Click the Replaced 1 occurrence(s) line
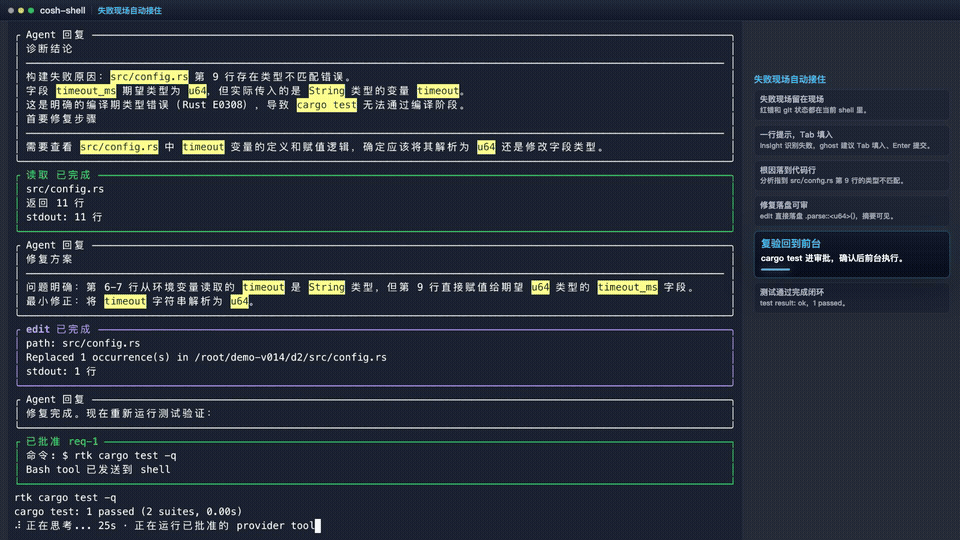Screen dimensions: 960x540 (x=206, y=358)
